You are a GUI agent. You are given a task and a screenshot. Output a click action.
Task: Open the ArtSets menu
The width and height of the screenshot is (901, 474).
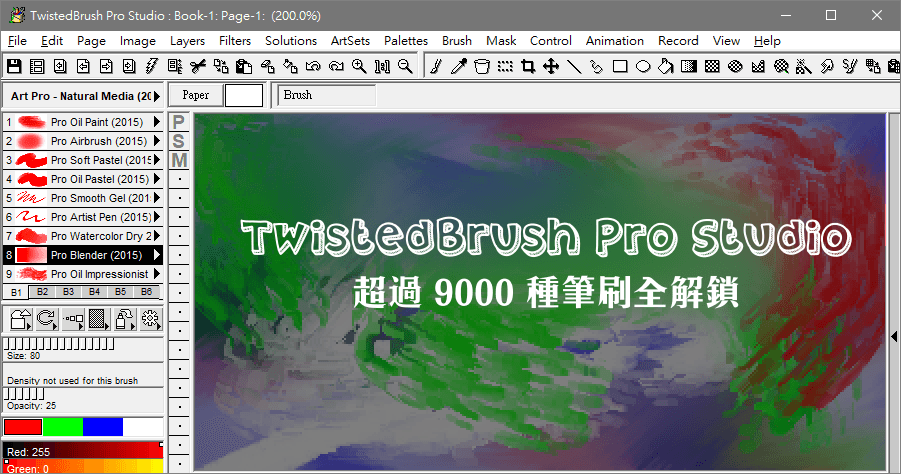[x=350, y=41]
